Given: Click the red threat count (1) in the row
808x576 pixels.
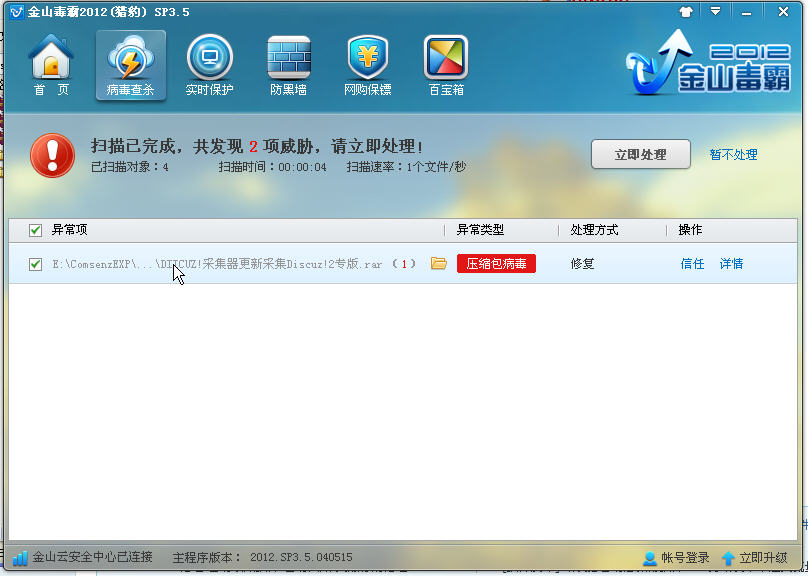Looking at the screenshot, I should tap(404, 264).
